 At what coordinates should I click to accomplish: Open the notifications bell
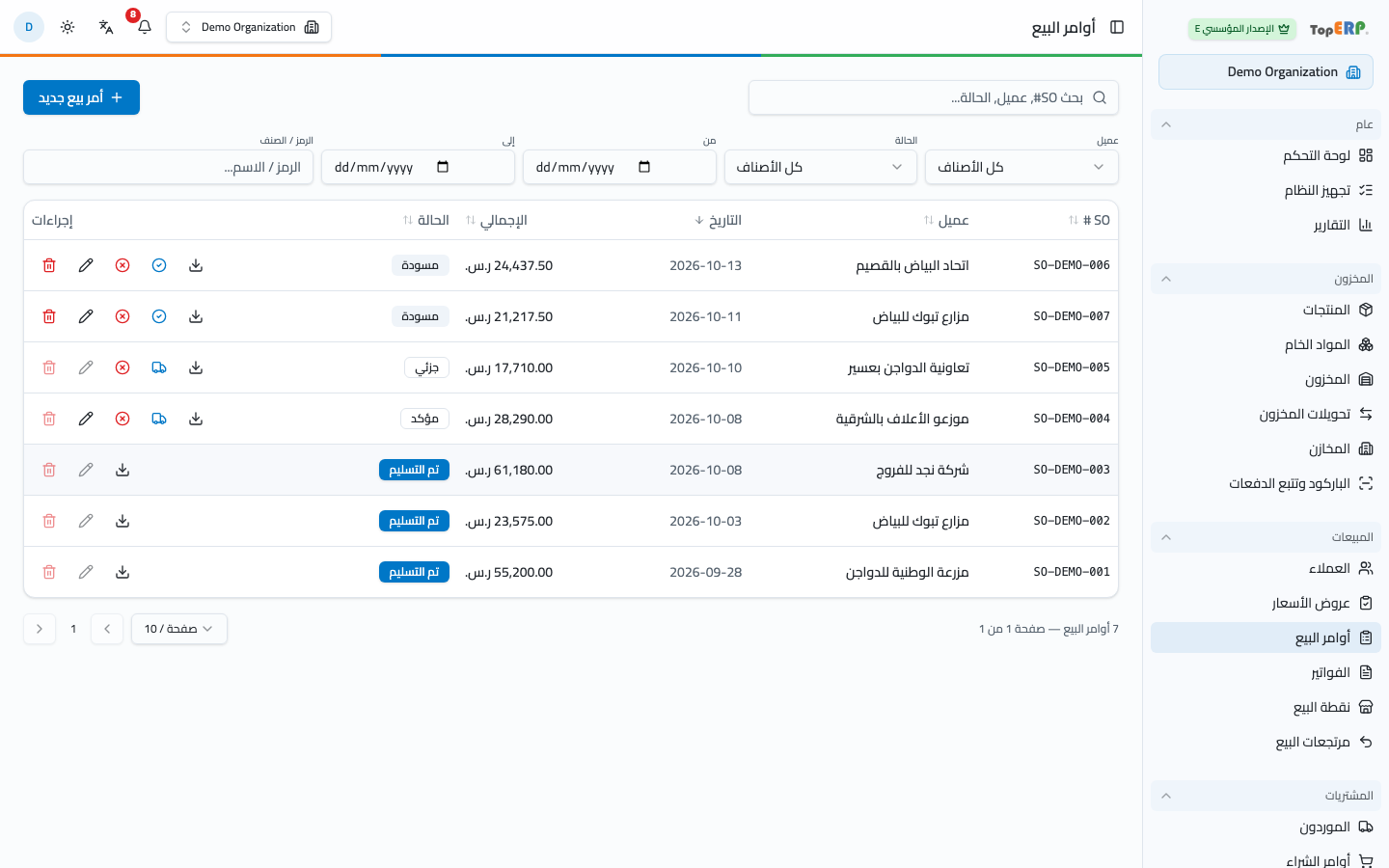coord(145,27)
